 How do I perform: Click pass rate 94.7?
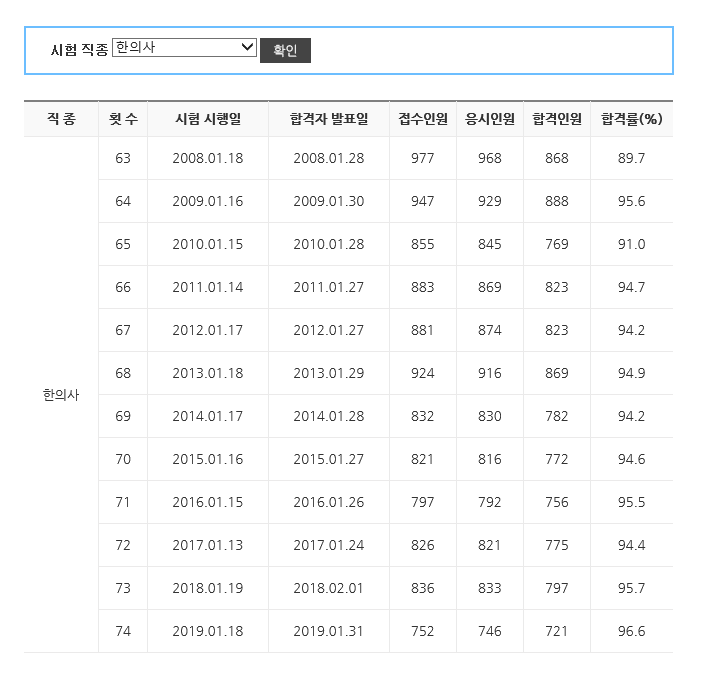pos(632,287)
